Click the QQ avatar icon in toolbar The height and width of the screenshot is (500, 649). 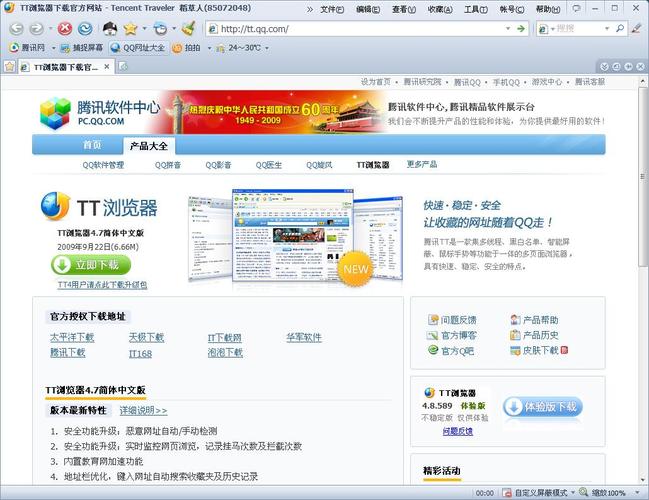[x=110, y=29]
